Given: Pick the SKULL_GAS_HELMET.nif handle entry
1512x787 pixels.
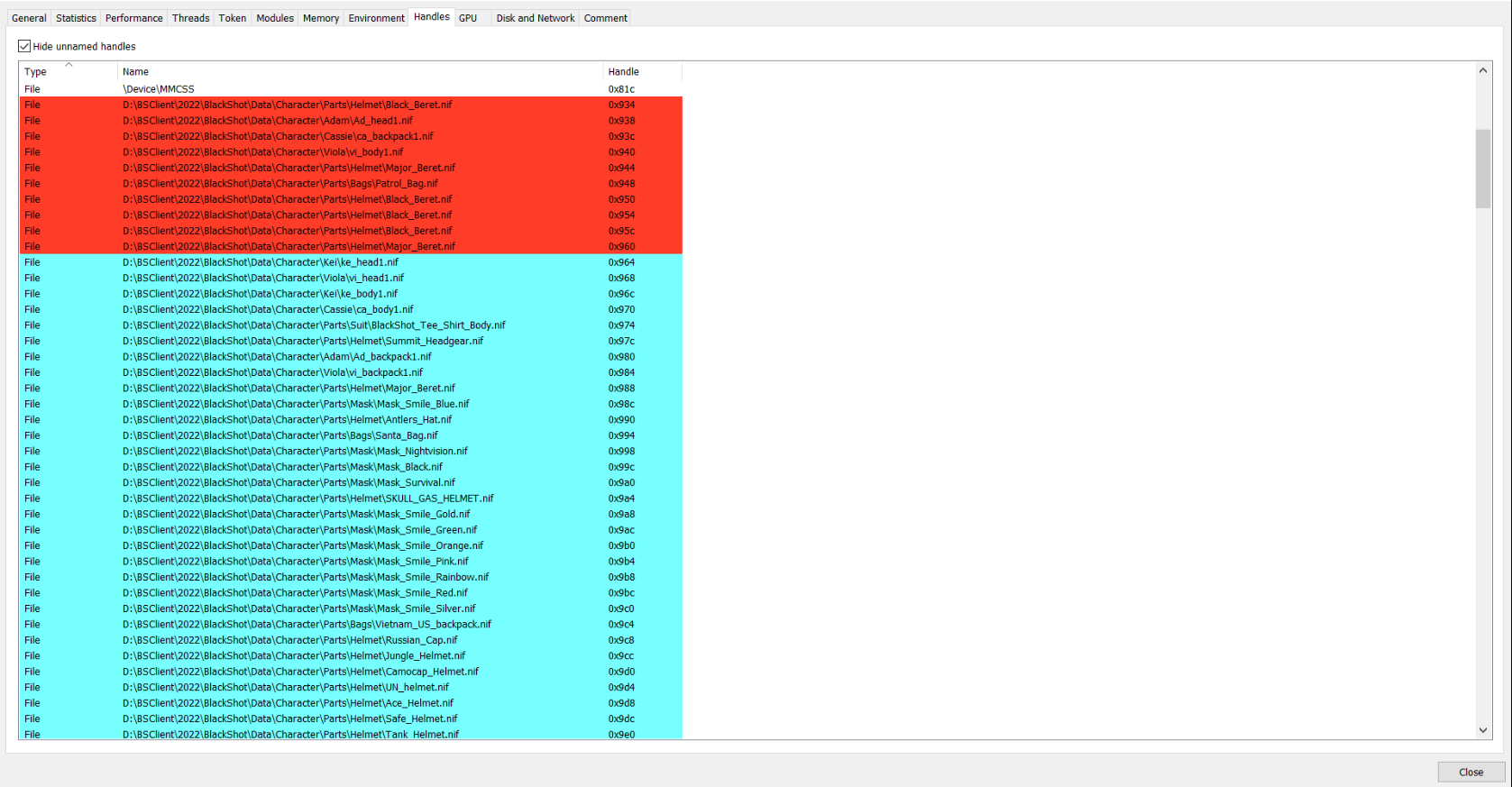Looking at the screenshot, I should pyautogui.click(x=351, y=499).
